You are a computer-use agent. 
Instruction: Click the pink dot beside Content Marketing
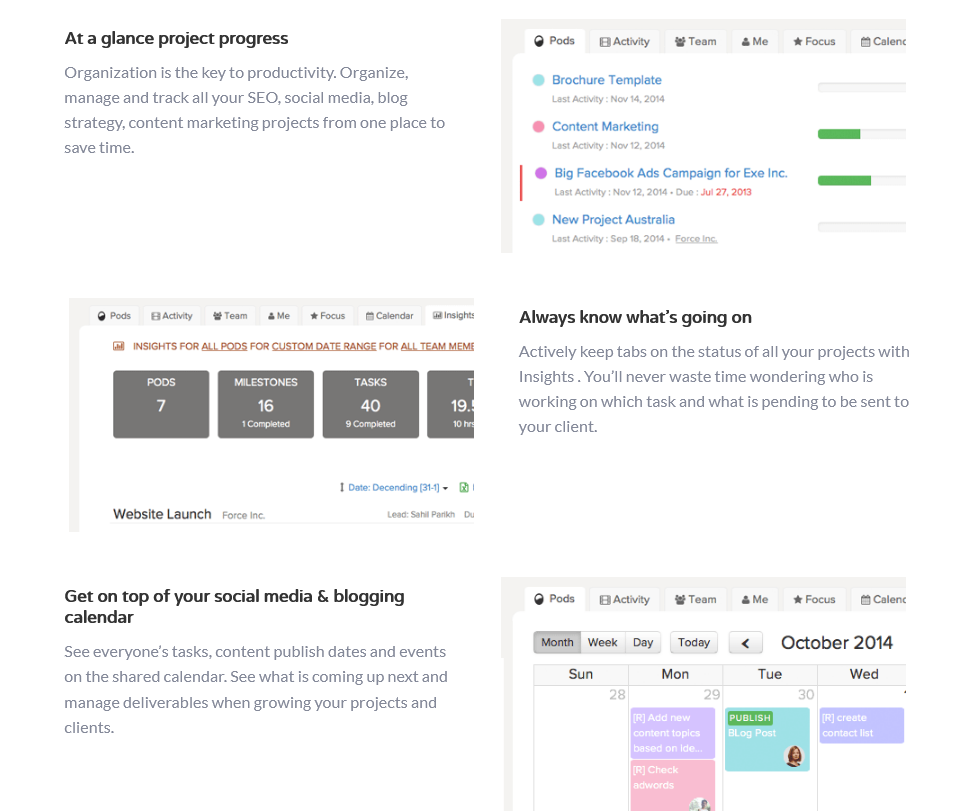click(538, 127)
